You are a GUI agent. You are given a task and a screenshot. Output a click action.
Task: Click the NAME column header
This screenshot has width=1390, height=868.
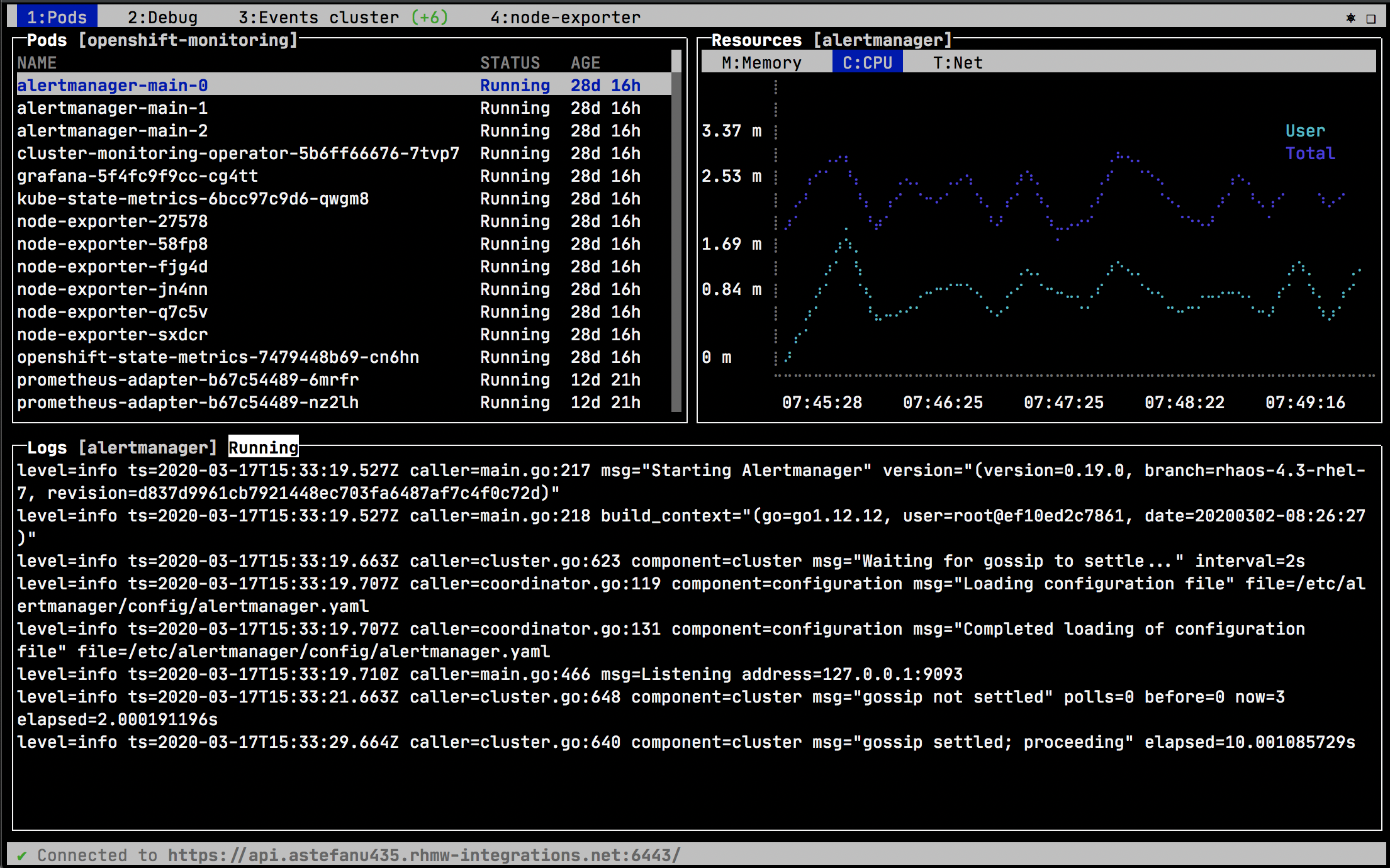tap(36, 62)
